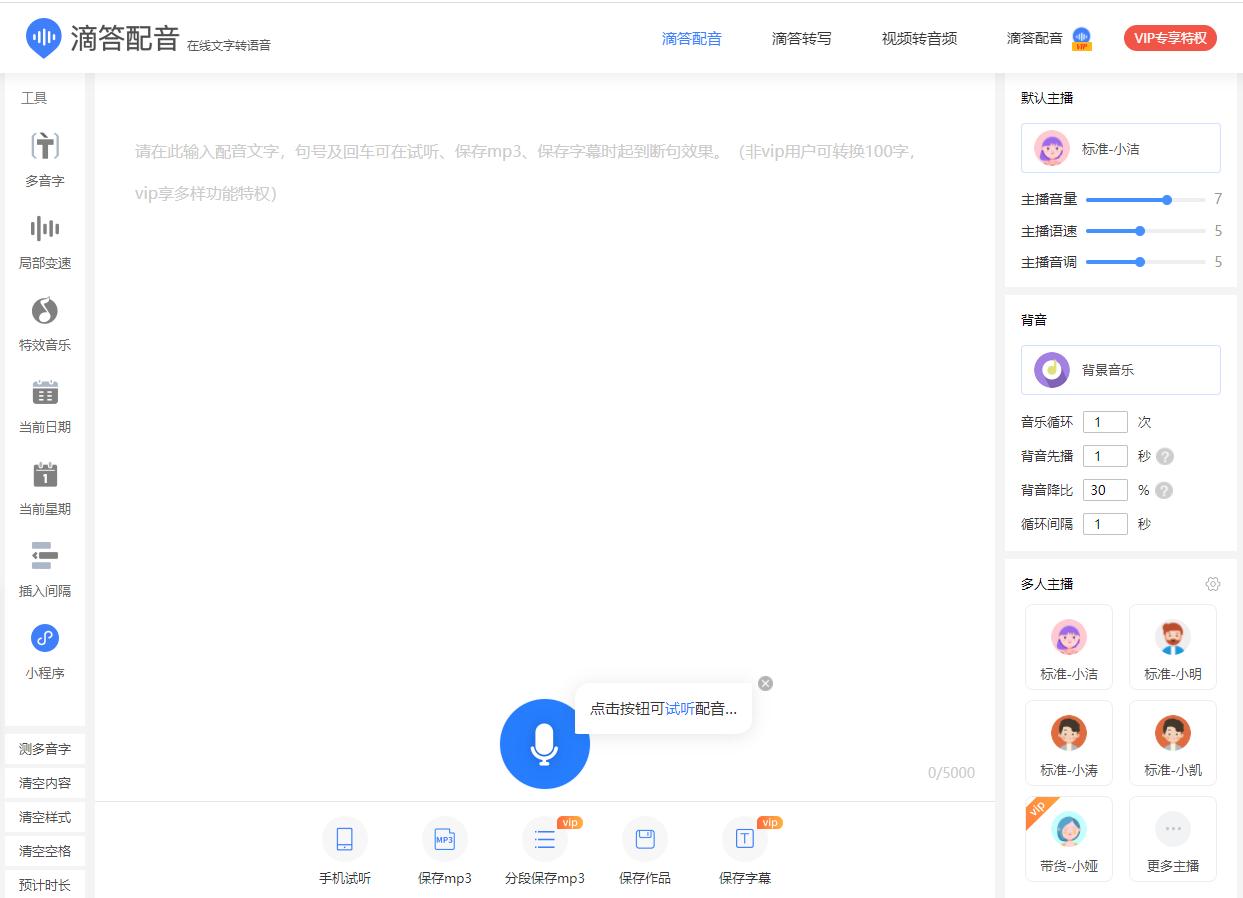Adjust the 主播语速 speed slider
The height and width of the screenshot is (898, 1243).
tap(1146, 231)
